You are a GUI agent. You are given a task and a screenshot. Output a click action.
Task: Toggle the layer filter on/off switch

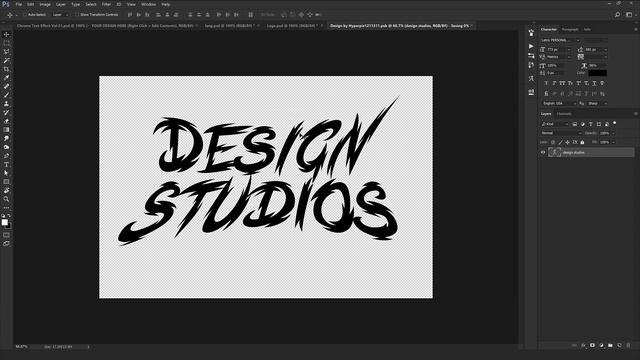pyautogui.click(x=615, y=123)
